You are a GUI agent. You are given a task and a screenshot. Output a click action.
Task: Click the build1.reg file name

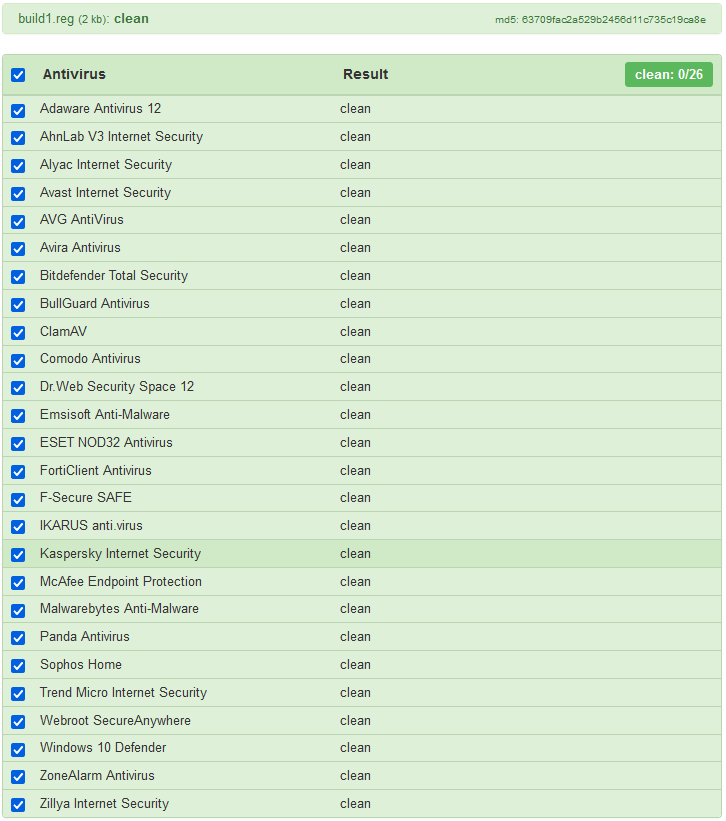(x=46, y=19)
